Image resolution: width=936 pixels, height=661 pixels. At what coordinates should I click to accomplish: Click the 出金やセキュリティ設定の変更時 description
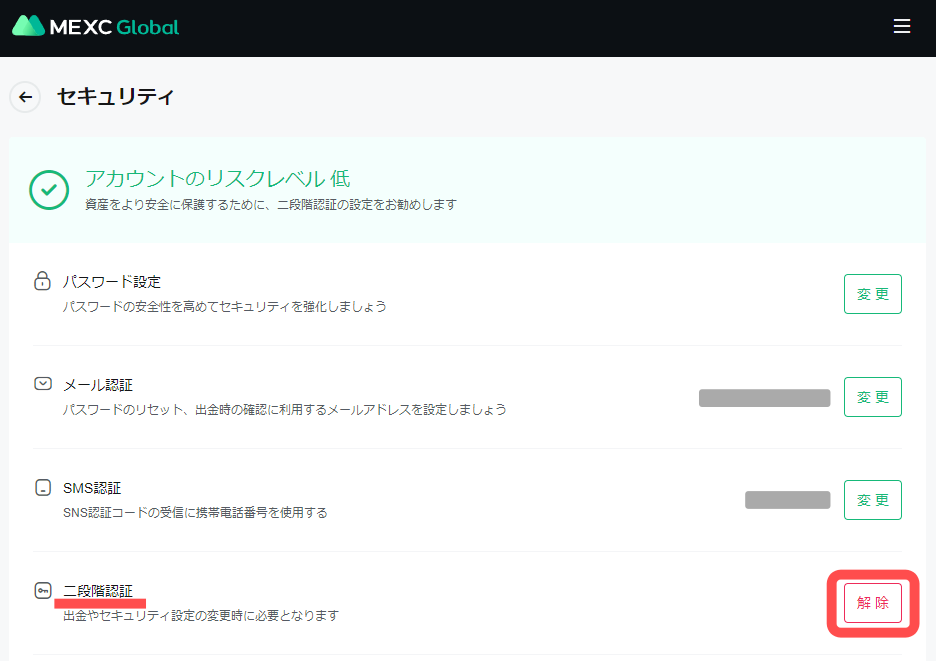201,615
